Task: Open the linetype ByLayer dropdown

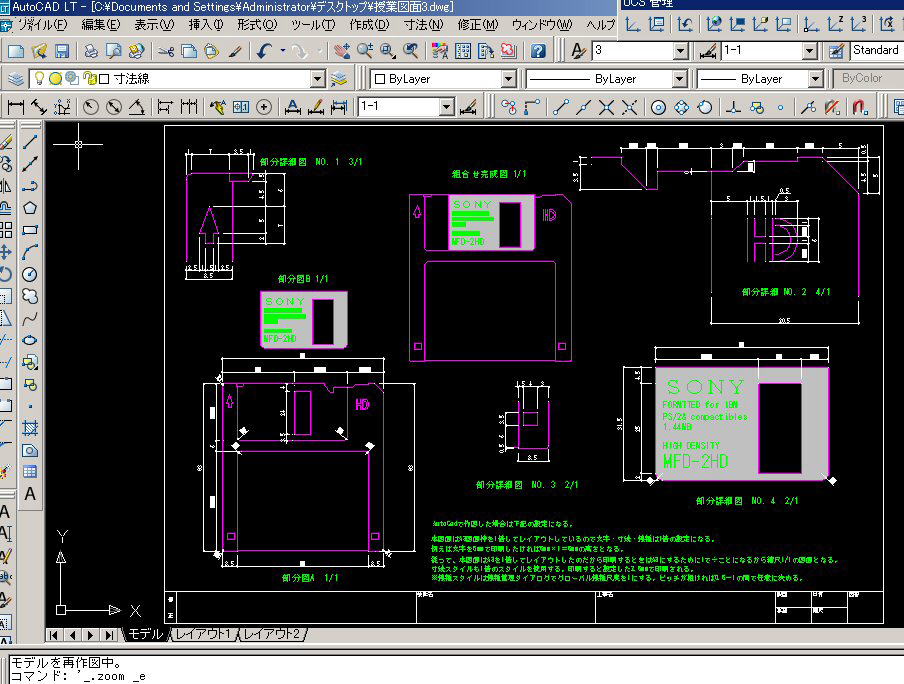Action: coord(680,79)
